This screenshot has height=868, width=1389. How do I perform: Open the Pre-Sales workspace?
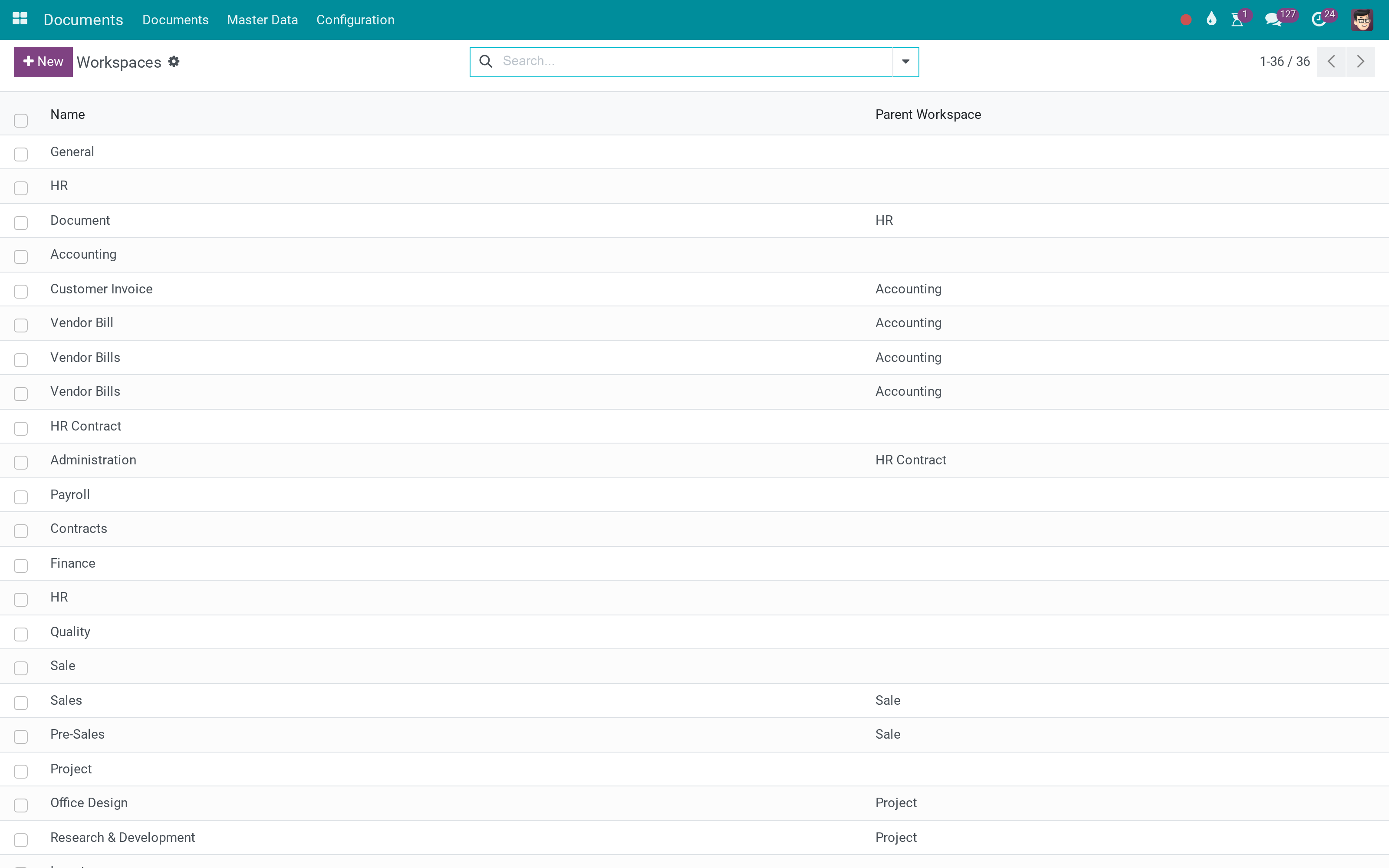point(78,734)
